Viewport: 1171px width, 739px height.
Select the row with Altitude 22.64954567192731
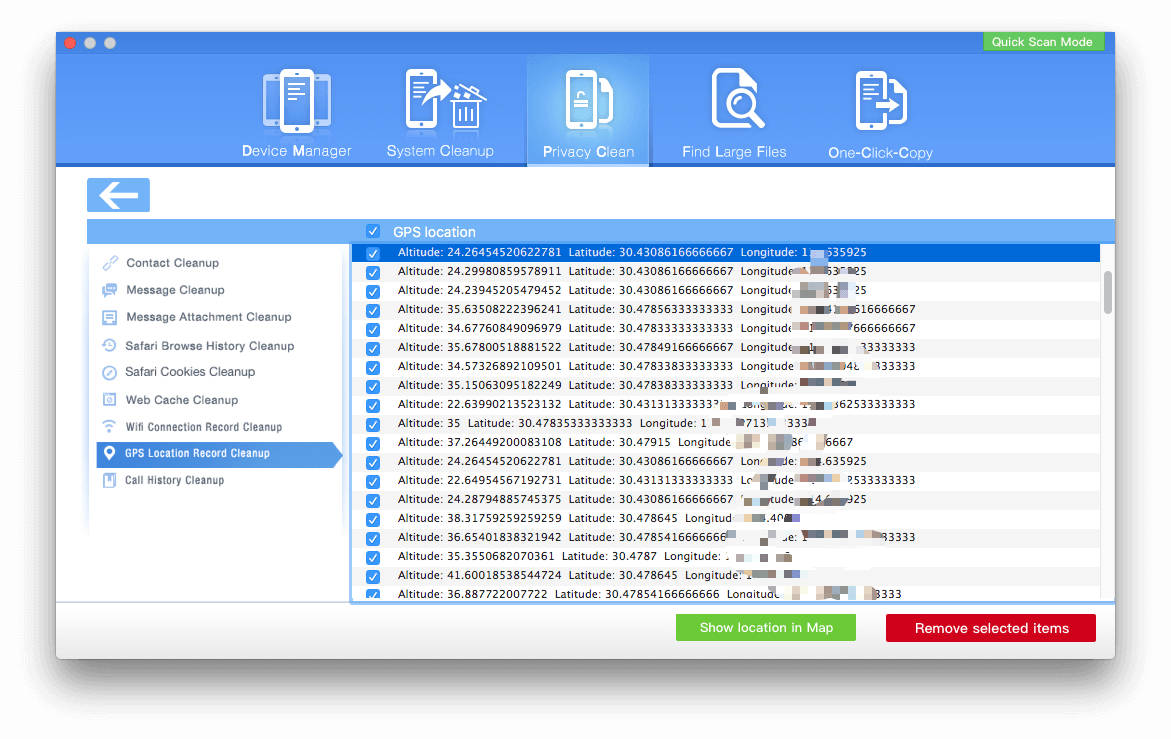(x=726, y=480)
